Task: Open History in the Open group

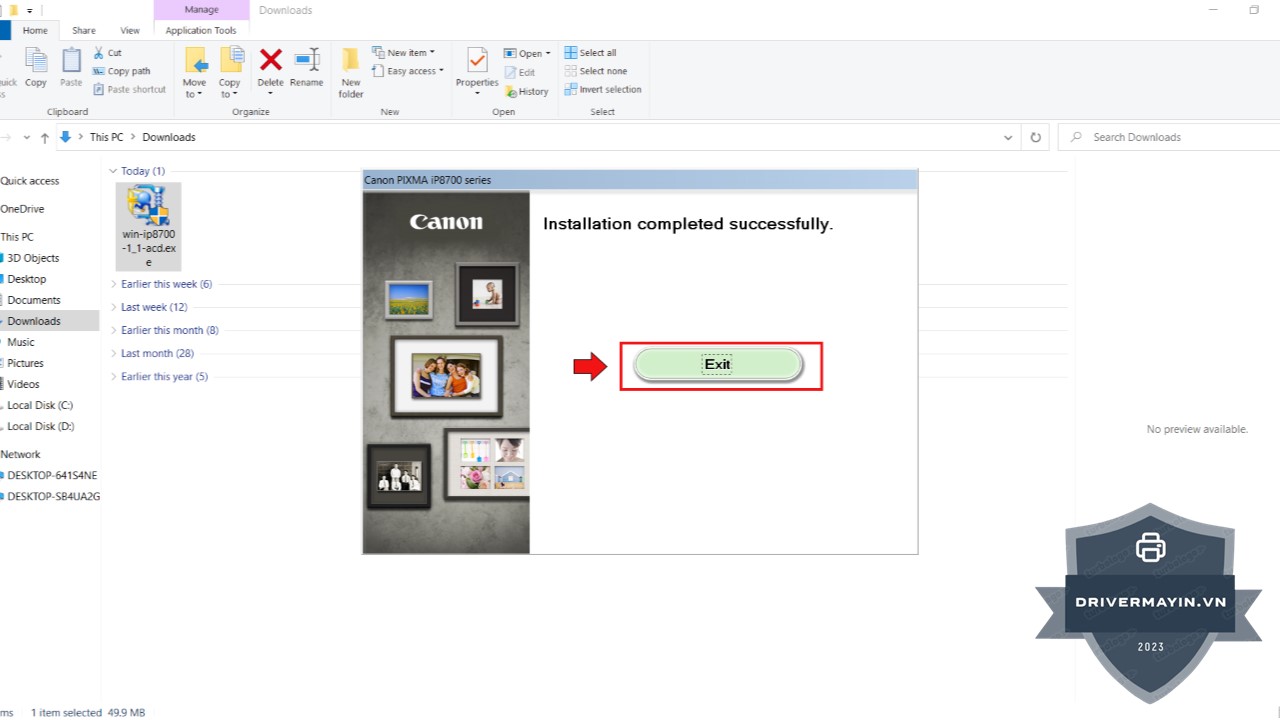Action: pos(527,91)
